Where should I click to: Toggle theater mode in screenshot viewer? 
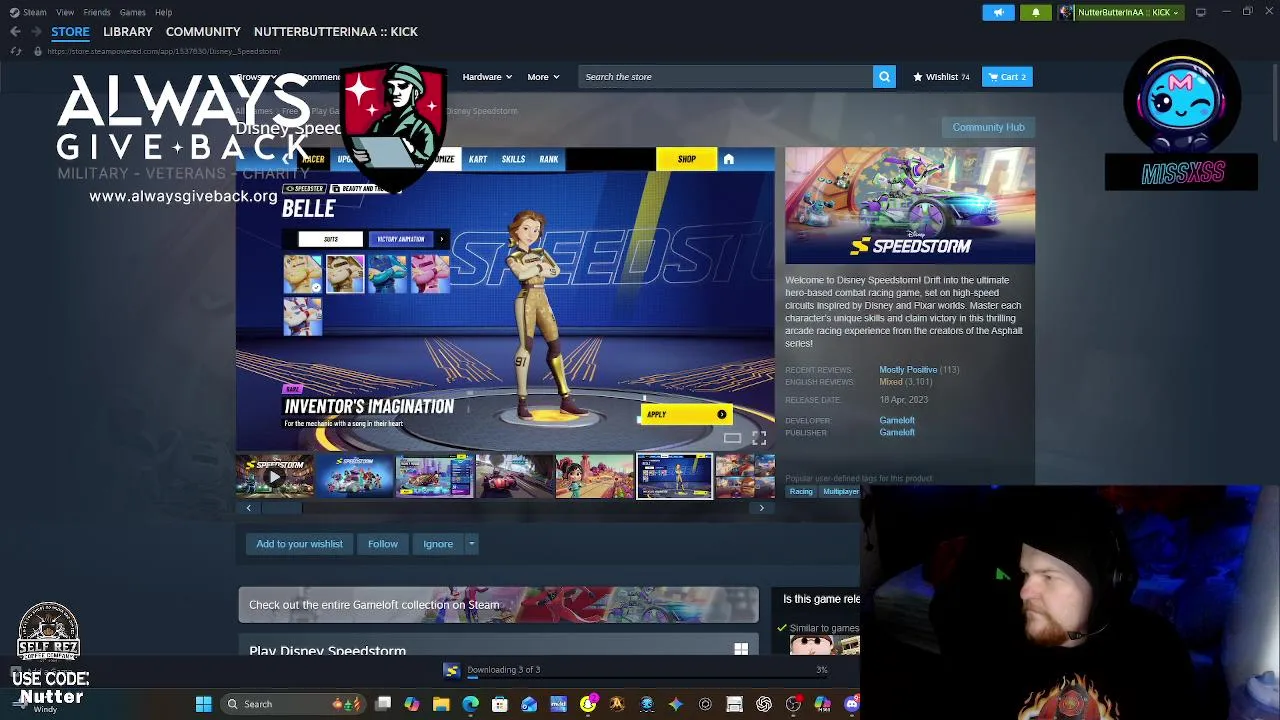pos(733,438)
